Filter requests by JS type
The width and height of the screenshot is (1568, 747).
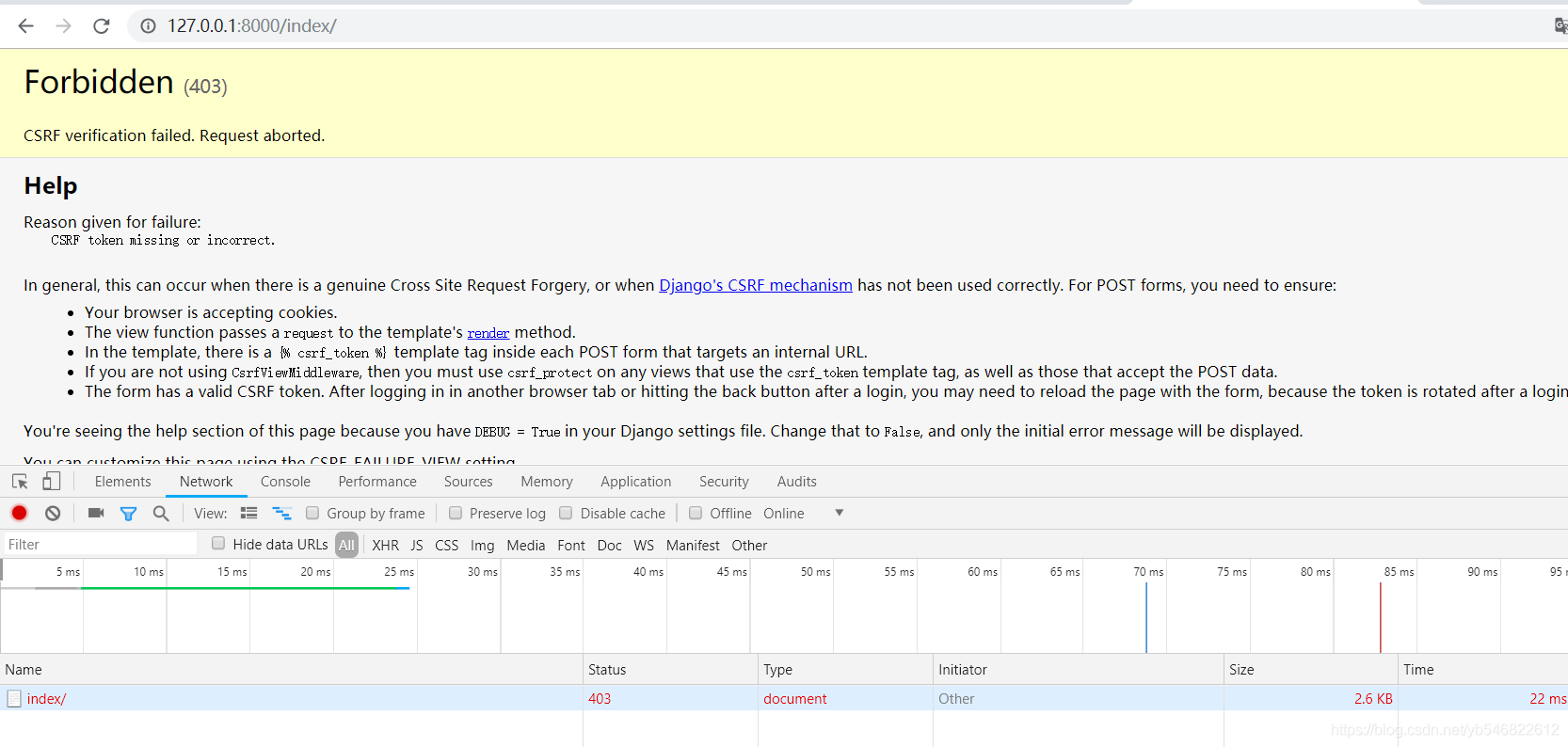point(417,546)
